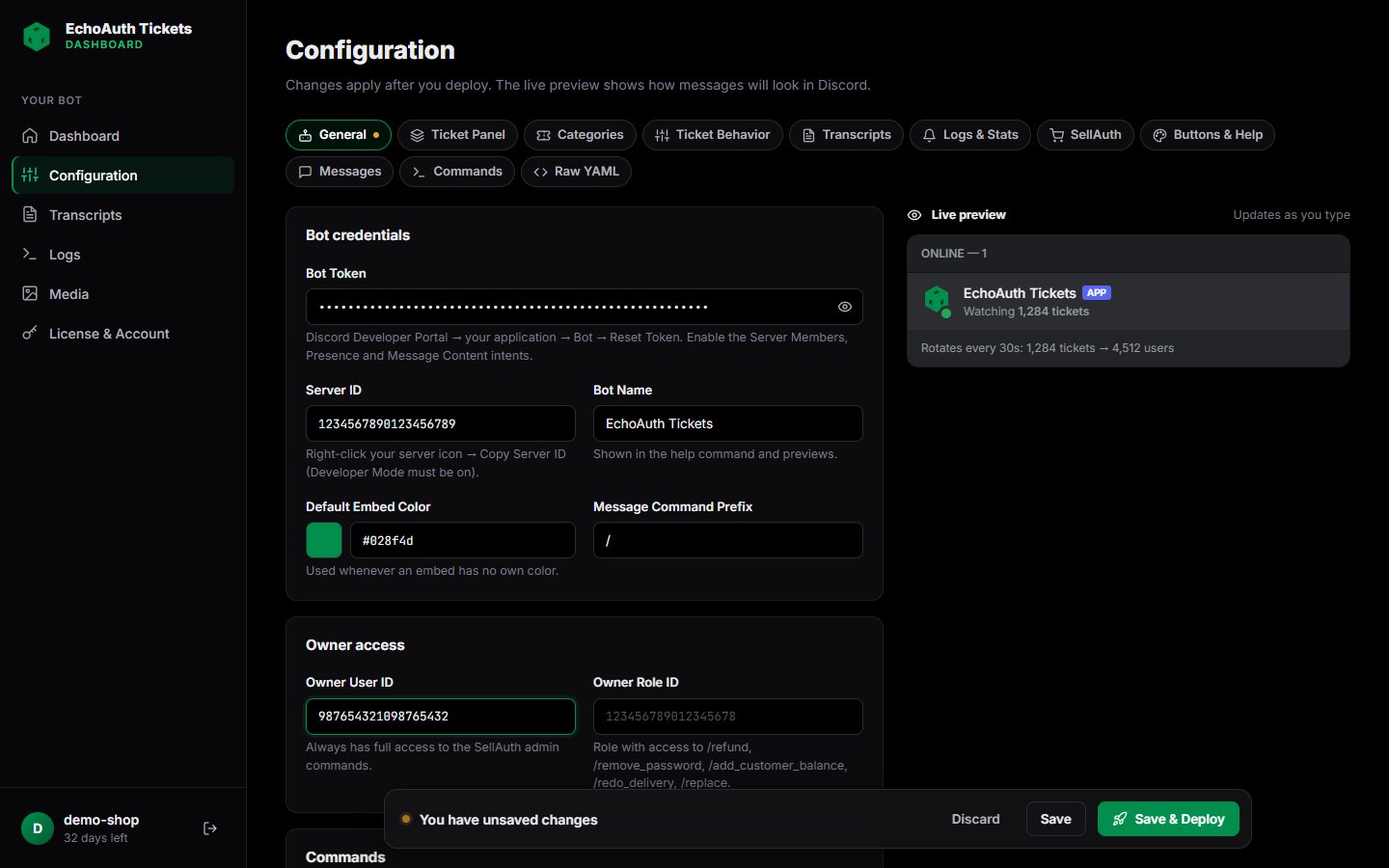Open Dashboard in the sidebar

click(123, 136)
